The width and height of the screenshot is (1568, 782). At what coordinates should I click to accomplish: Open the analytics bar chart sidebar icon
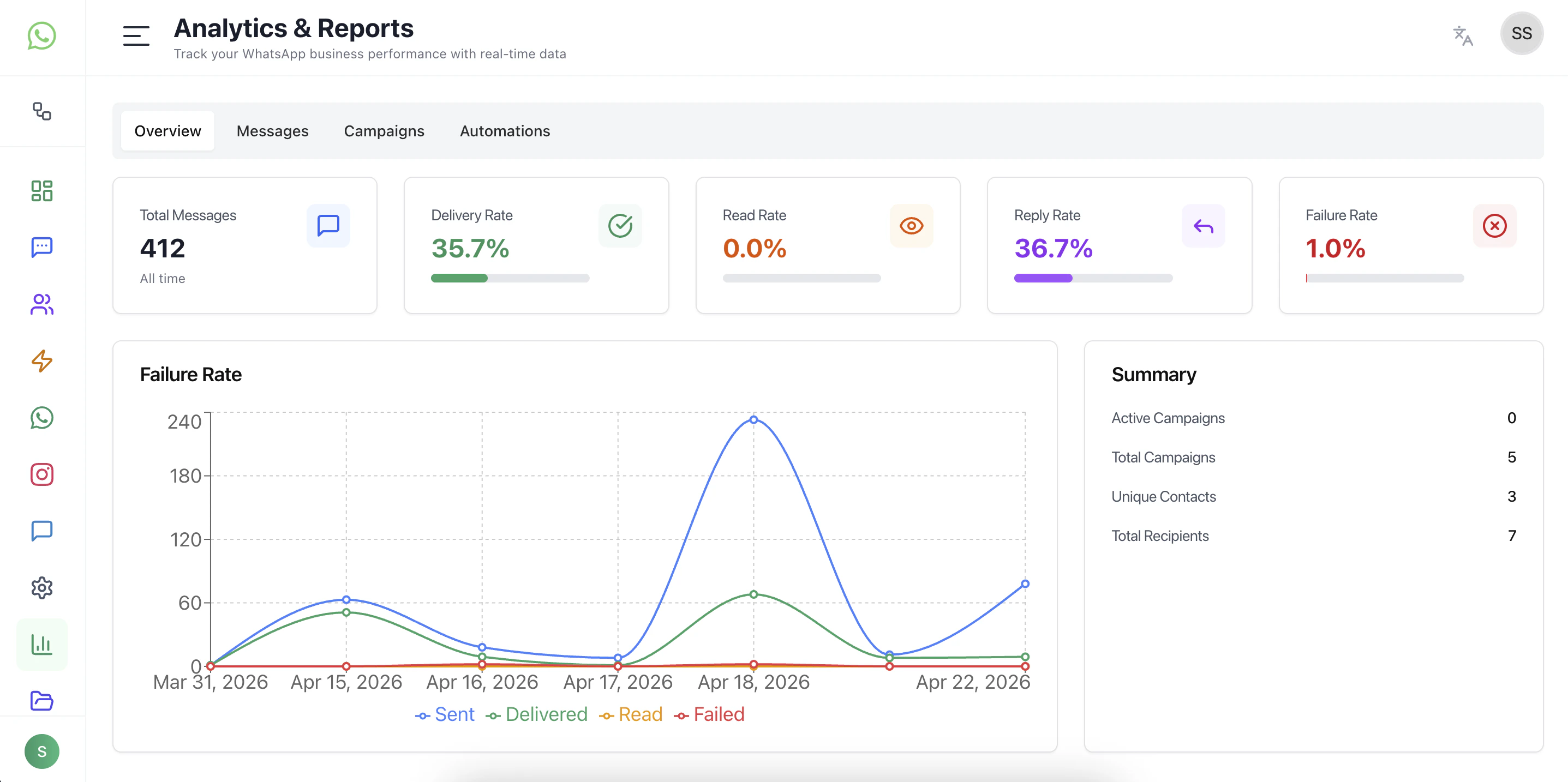pos(41,644)
